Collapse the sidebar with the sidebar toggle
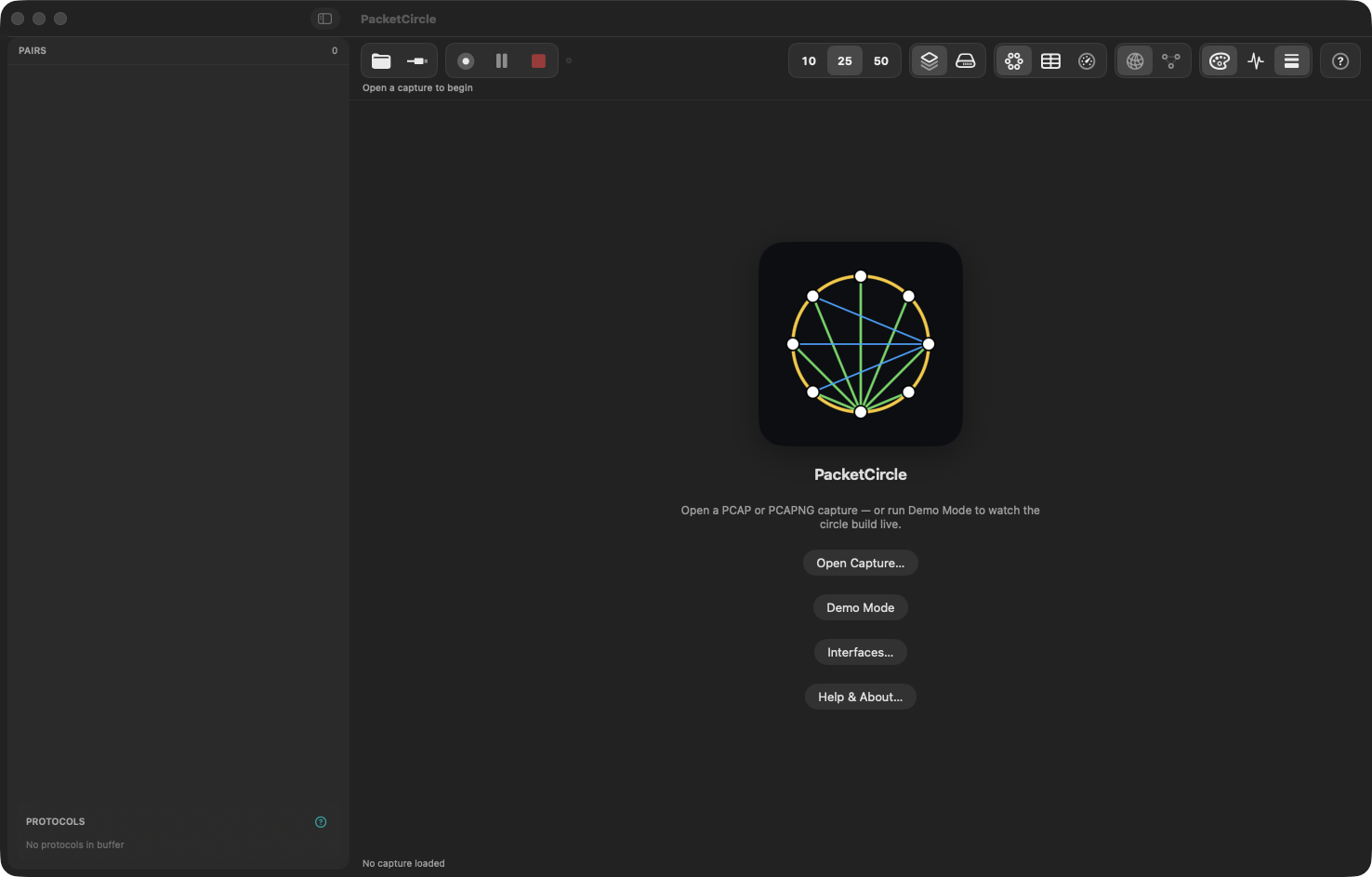 click(x=324, y=19)
